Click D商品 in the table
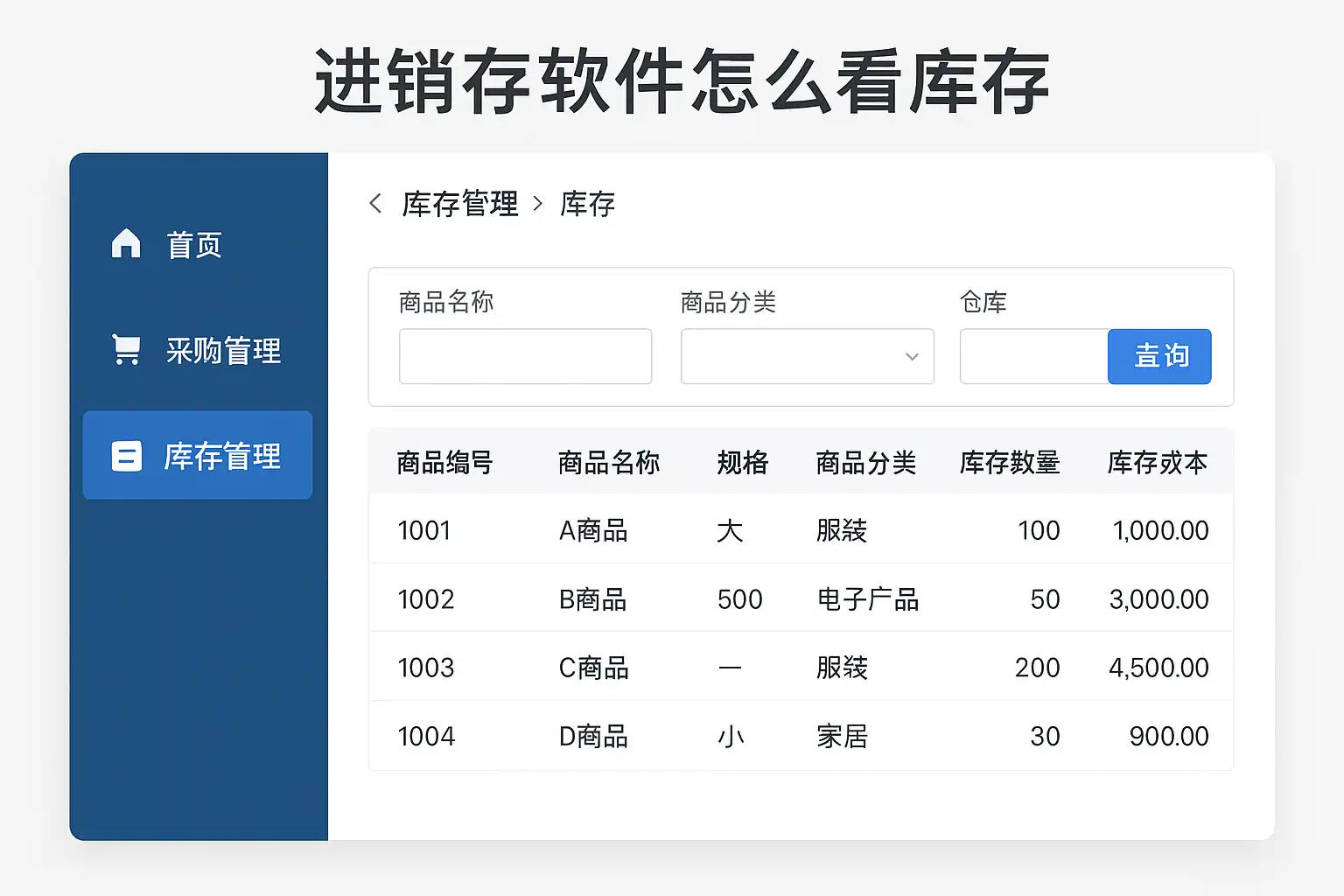This screenshot has width=1344, height=896. point(594,737)
